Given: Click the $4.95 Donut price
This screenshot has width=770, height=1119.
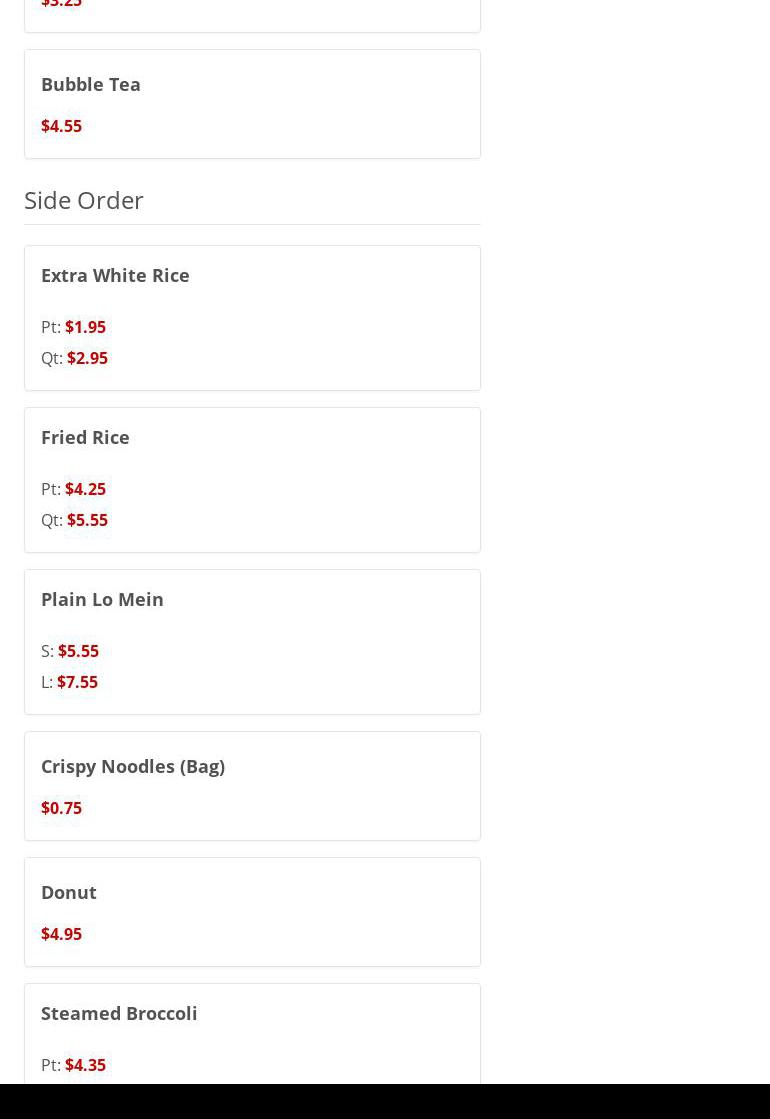Looking at the screenshot, I should pos(61,934).
